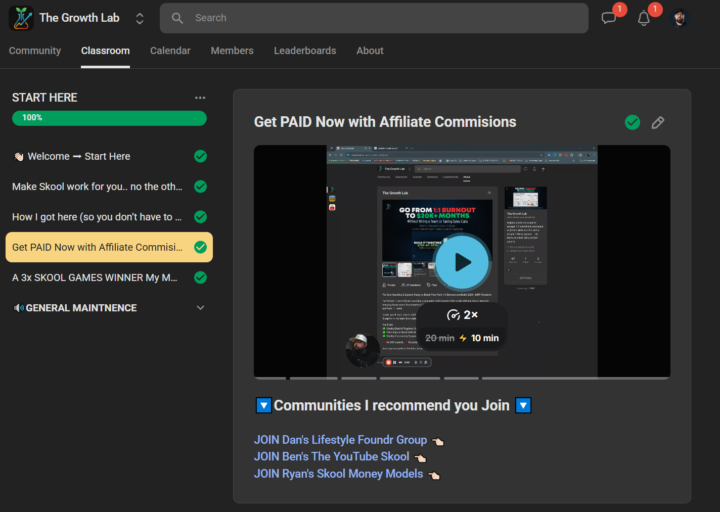Toggle completion check for 3x SKOOL GAMES WINNER

tap(200, 277)
